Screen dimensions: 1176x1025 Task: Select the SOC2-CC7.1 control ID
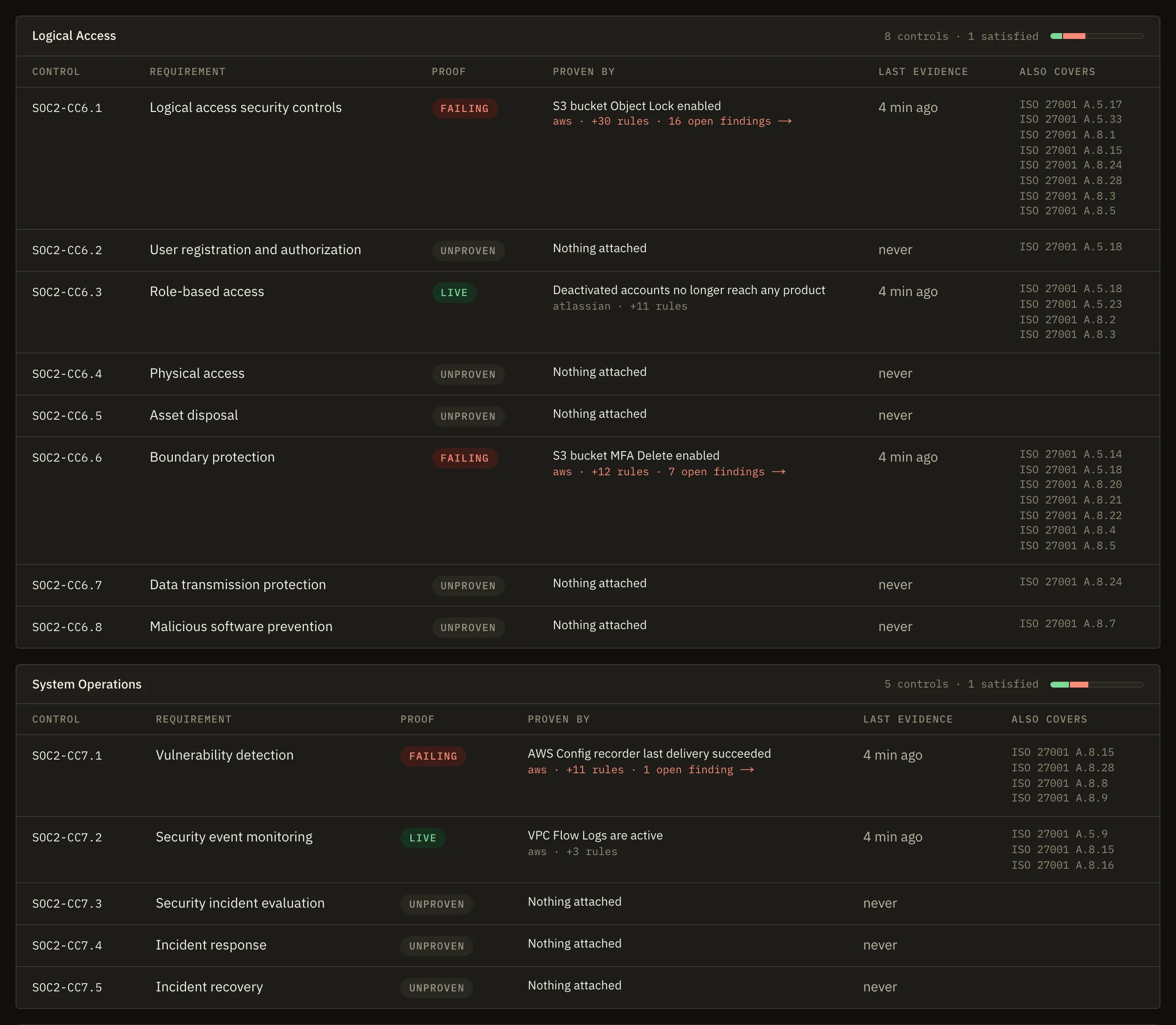coord(67,756)
